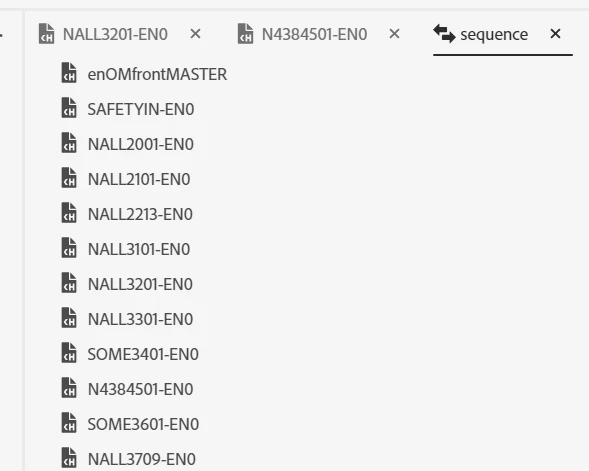Click the file icon beside SOME3401-EN0
The height and width of the screenshot is (471, 589).
pos(69,352)
